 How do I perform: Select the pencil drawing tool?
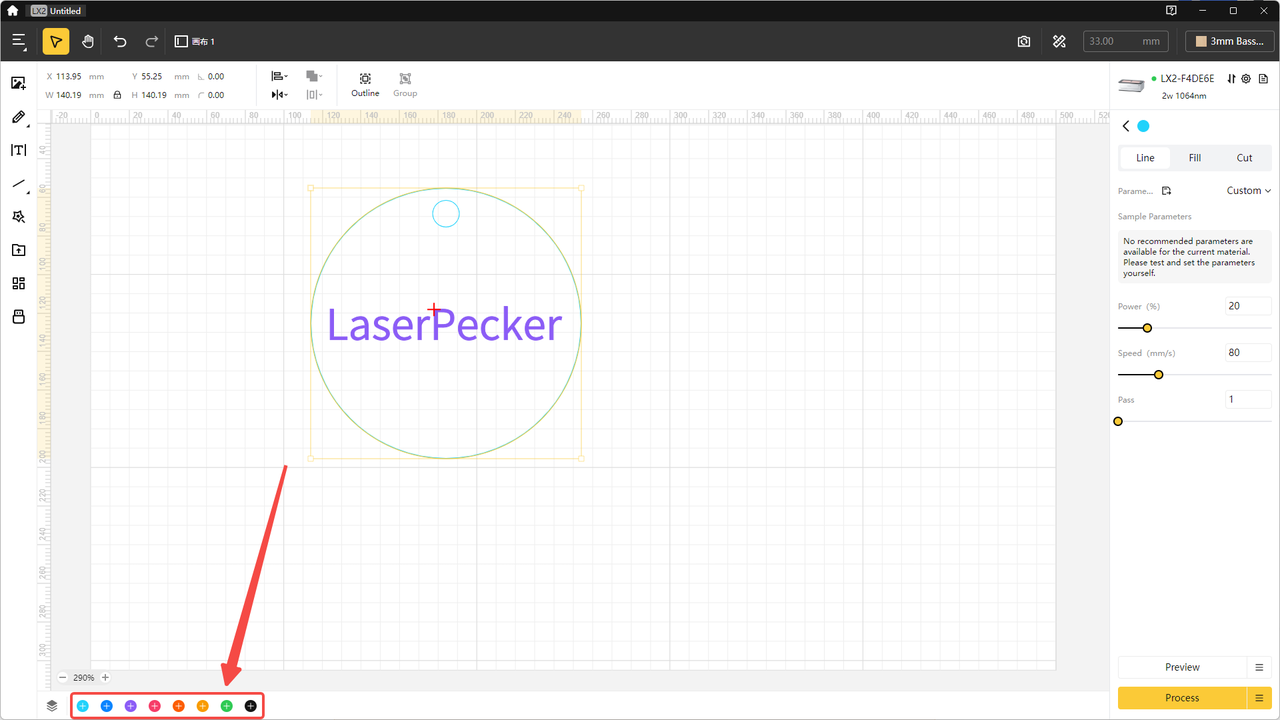tap(18, 117)
